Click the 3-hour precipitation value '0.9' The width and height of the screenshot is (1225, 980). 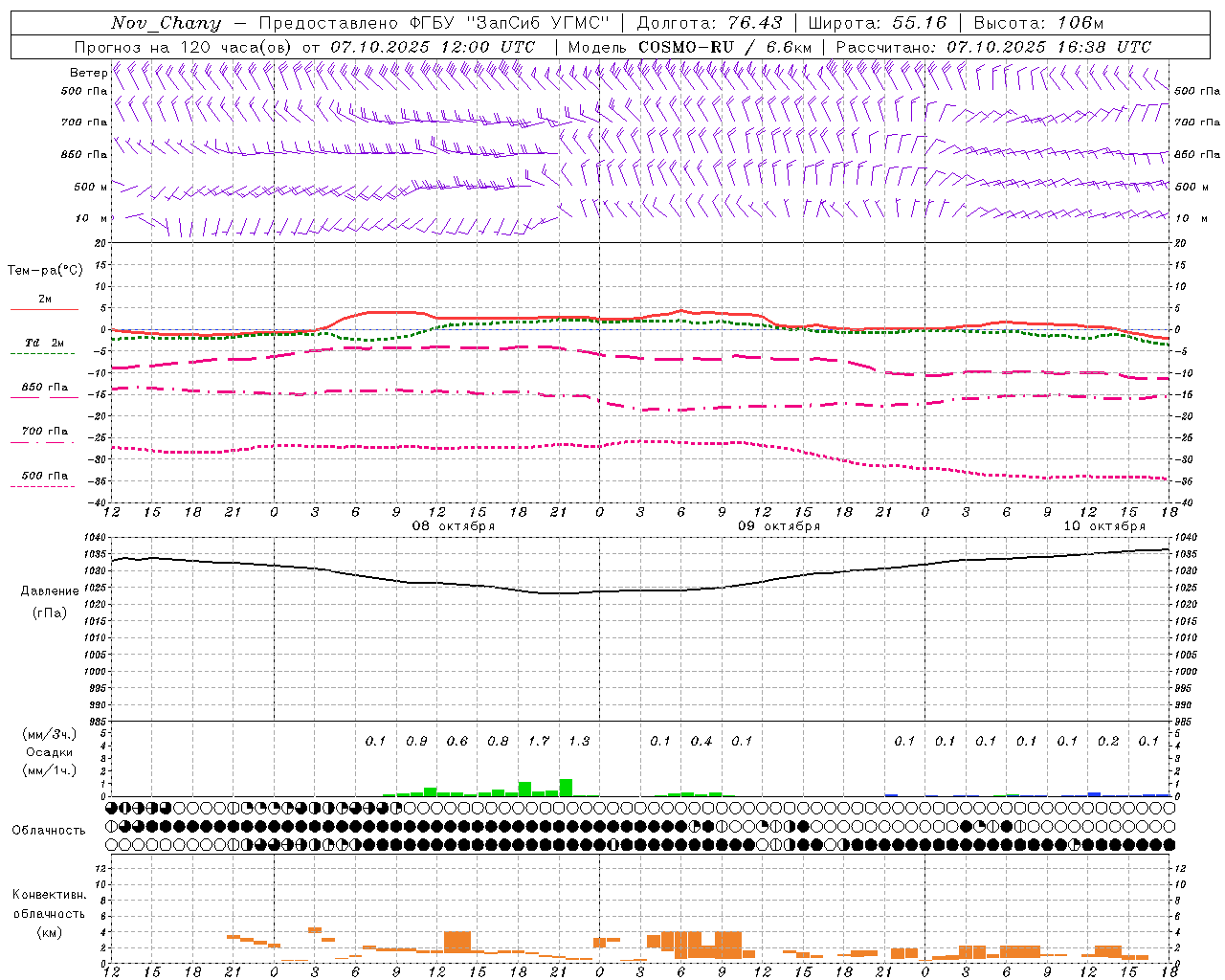[x=416, y=742]
